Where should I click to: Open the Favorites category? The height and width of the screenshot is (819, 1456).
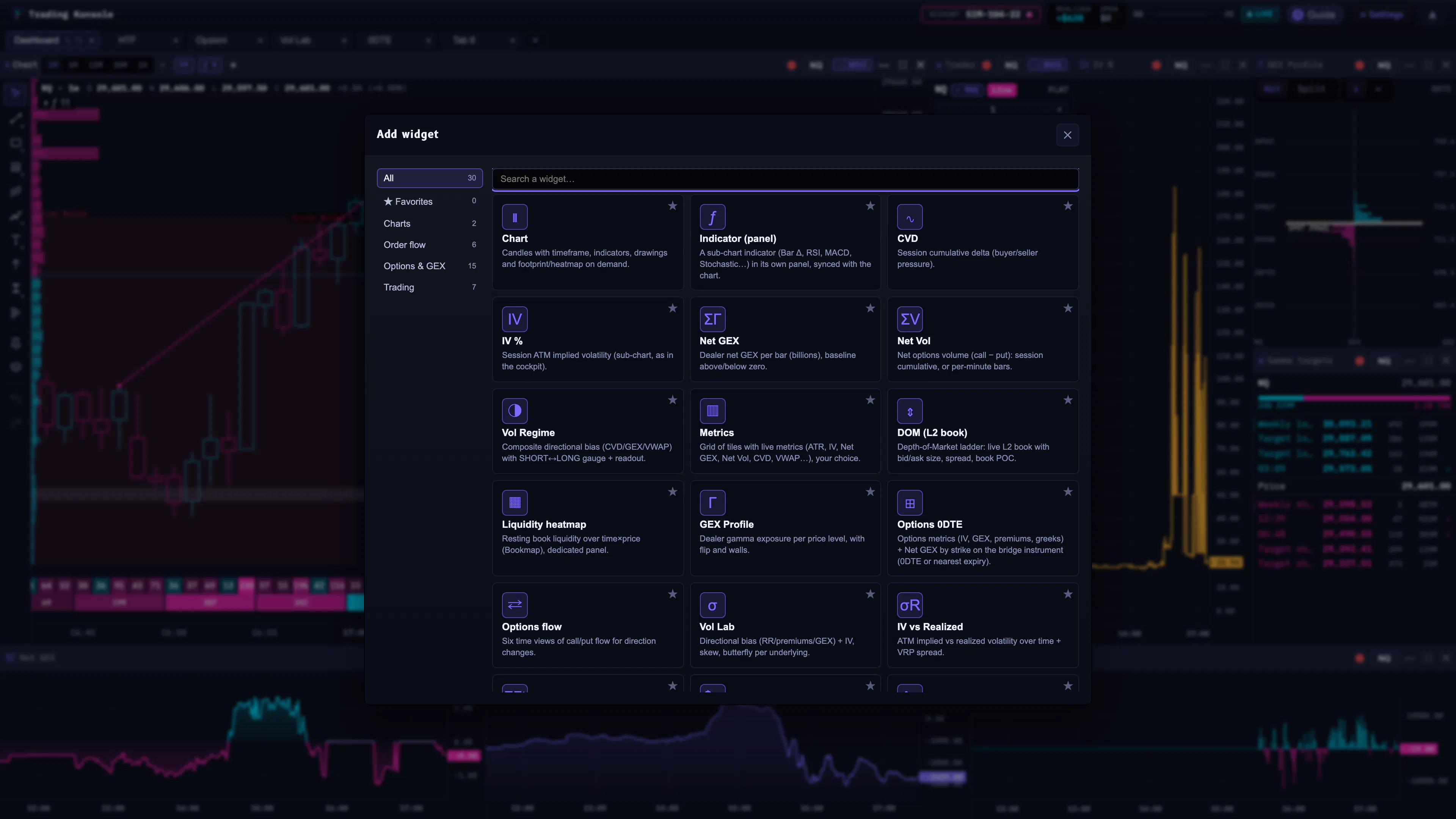[x=430, y=201]
